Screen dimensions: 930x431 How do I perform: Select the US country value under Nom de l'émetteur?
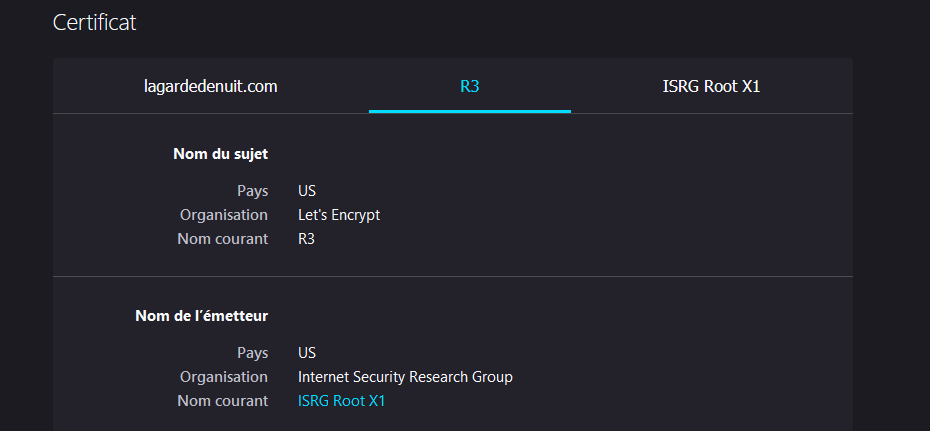[x=307, y=353]
